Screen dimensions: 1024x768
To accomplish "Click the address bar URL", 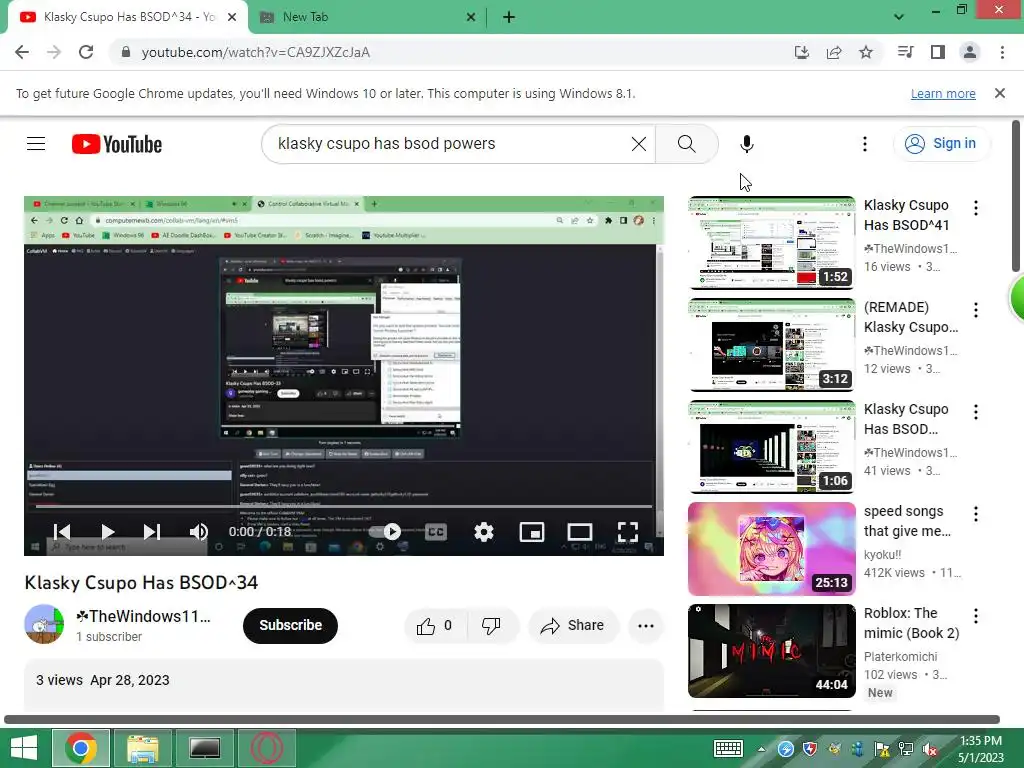I will [255, 52].
